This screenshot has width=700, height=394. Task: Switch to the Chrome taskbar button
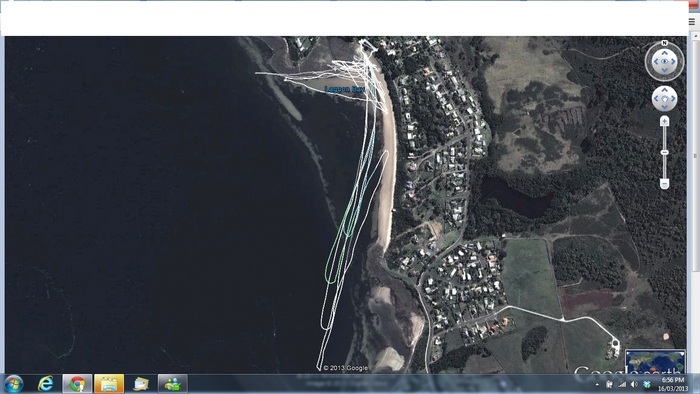coord(77,384)
